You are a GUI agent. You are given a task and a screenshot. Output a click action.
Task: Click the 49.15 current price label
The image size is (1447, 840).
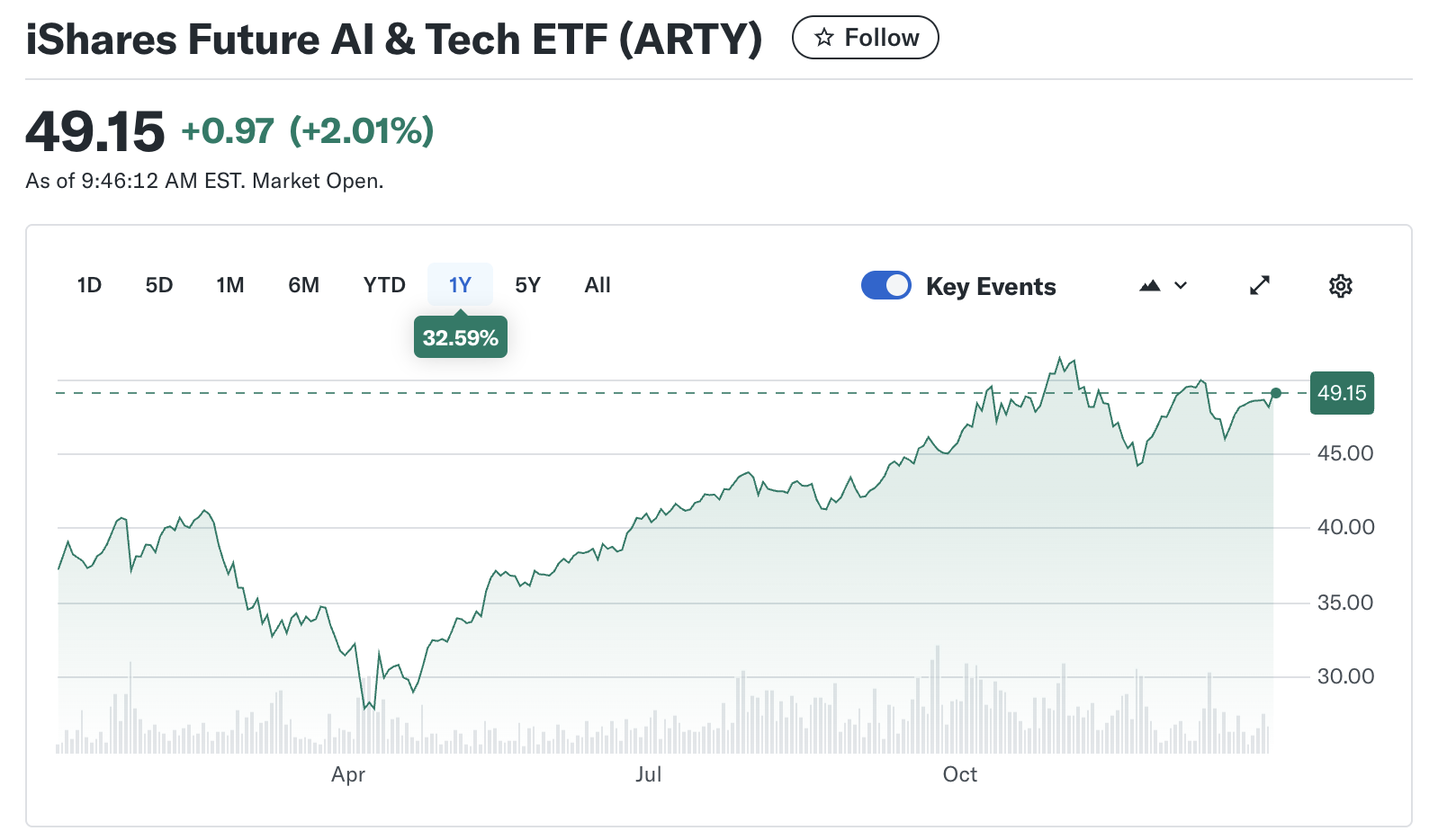pos(1342,393)
